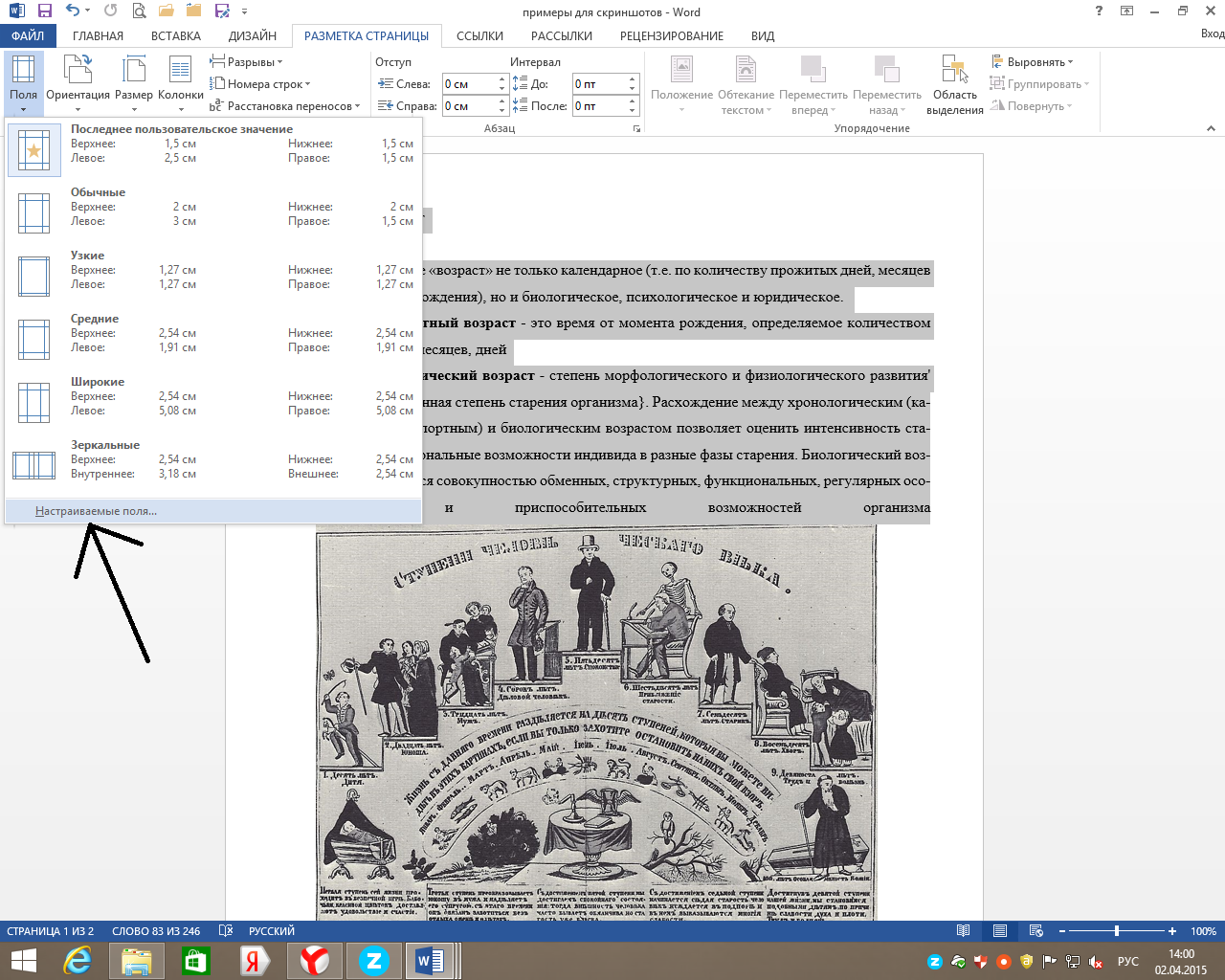Open the Выровнять align menu
The width and height of the screenshot is (1225, 980).
[x=1032, y=62]
